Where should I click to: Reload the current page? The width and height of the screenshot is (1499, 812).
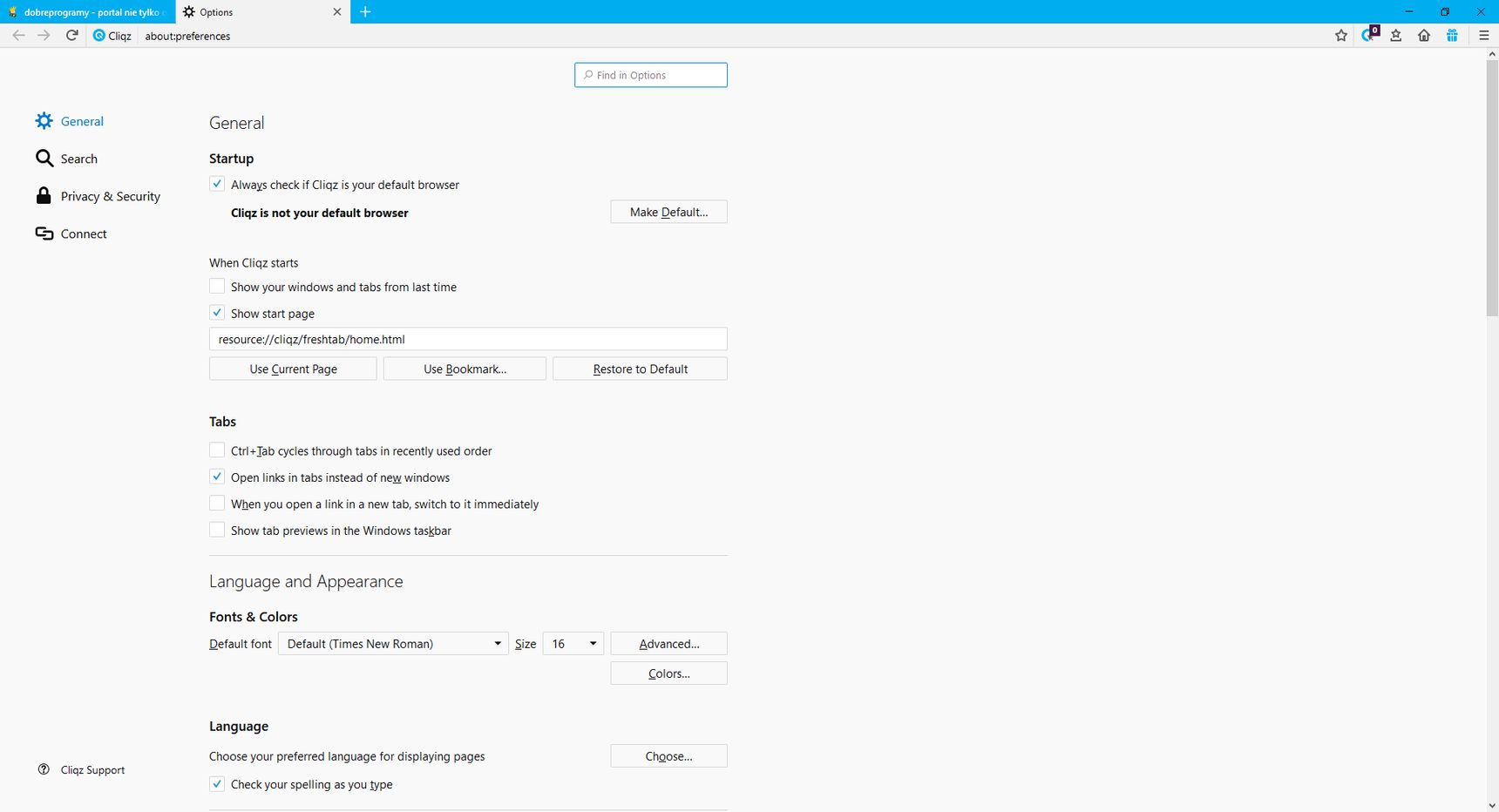tap(72, 36)
